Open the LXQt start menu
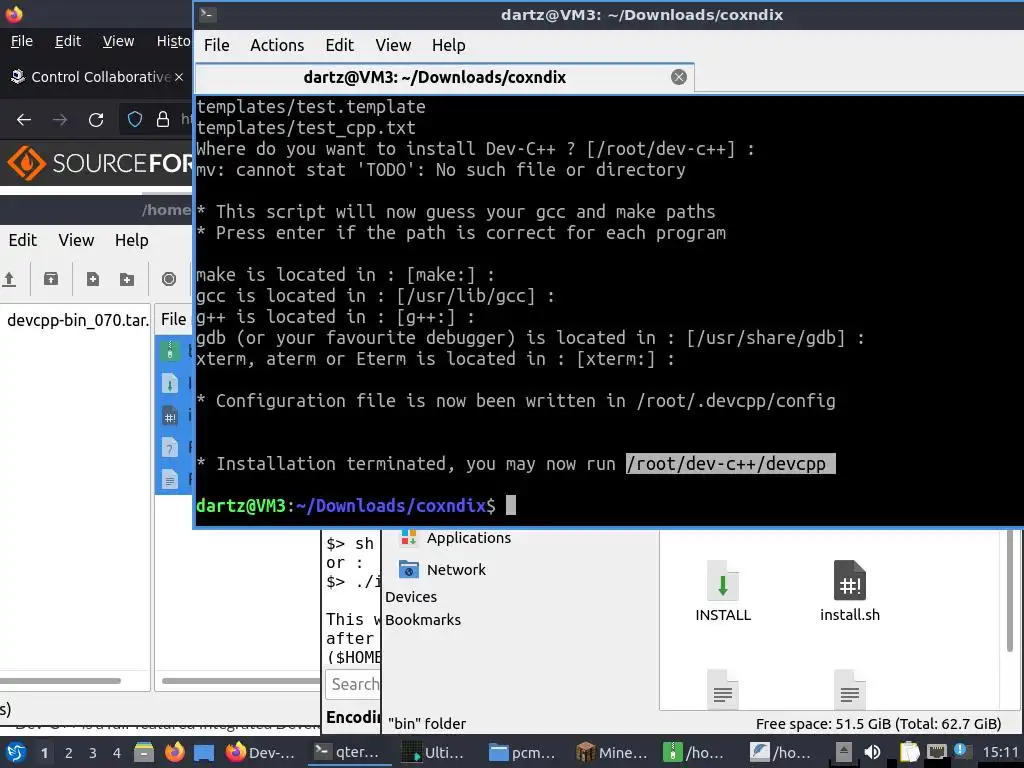The height and width of the screenshot is (768, 1024). click(x=15, y=752)
